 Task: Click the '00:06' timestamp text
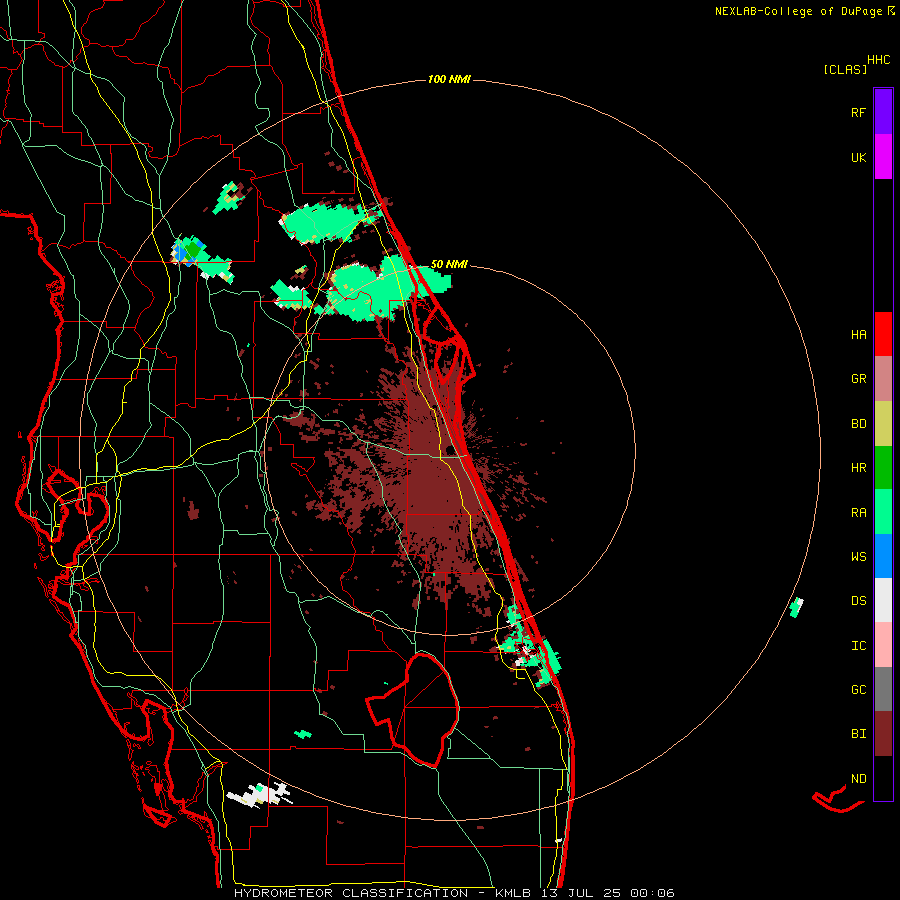(652, 893)
